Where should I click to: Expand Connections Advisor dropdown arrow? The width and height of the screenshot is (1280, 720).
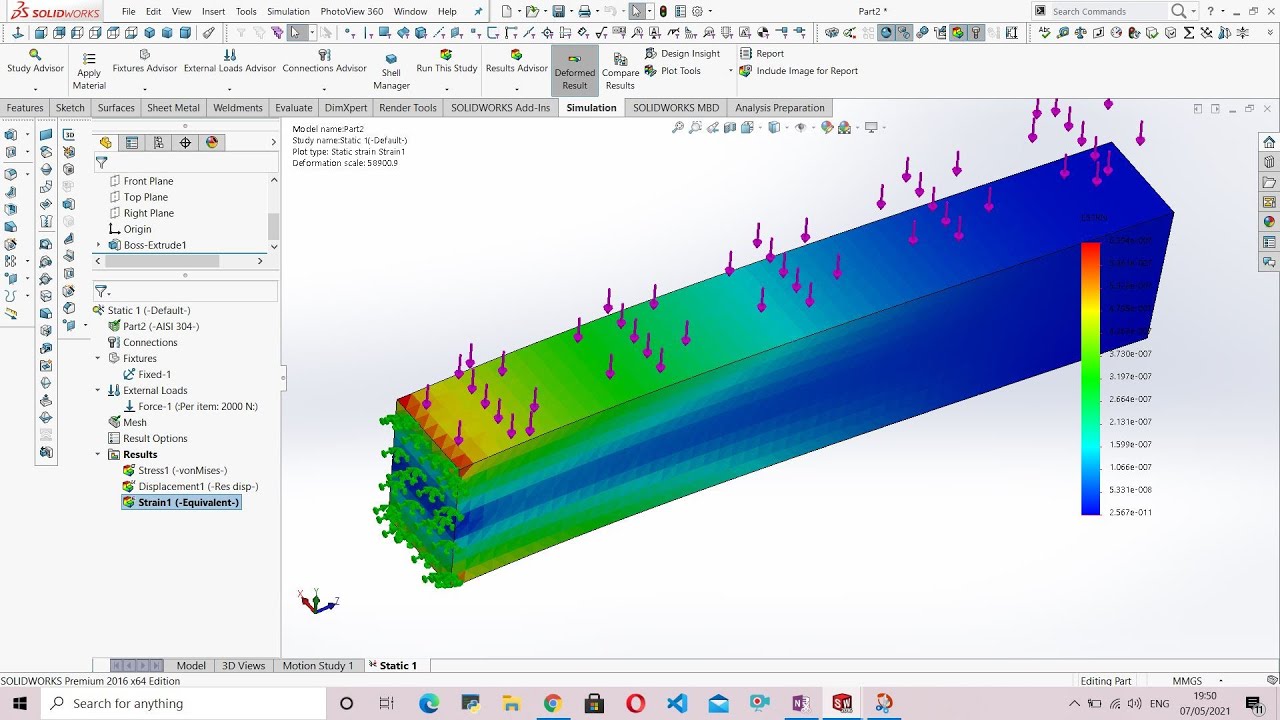tap(324, 88)
